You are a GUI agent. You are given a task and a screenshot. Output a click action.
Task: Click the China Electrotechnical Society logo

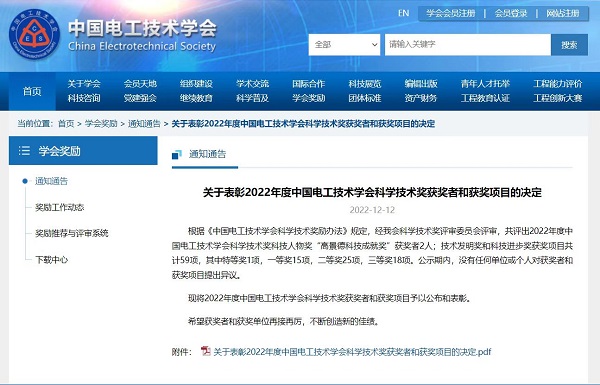34,34
